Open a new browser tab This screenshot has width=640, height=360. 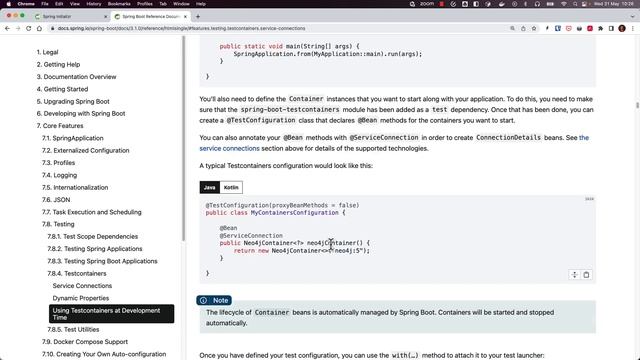pyautogui.click(x=198, y=16)
